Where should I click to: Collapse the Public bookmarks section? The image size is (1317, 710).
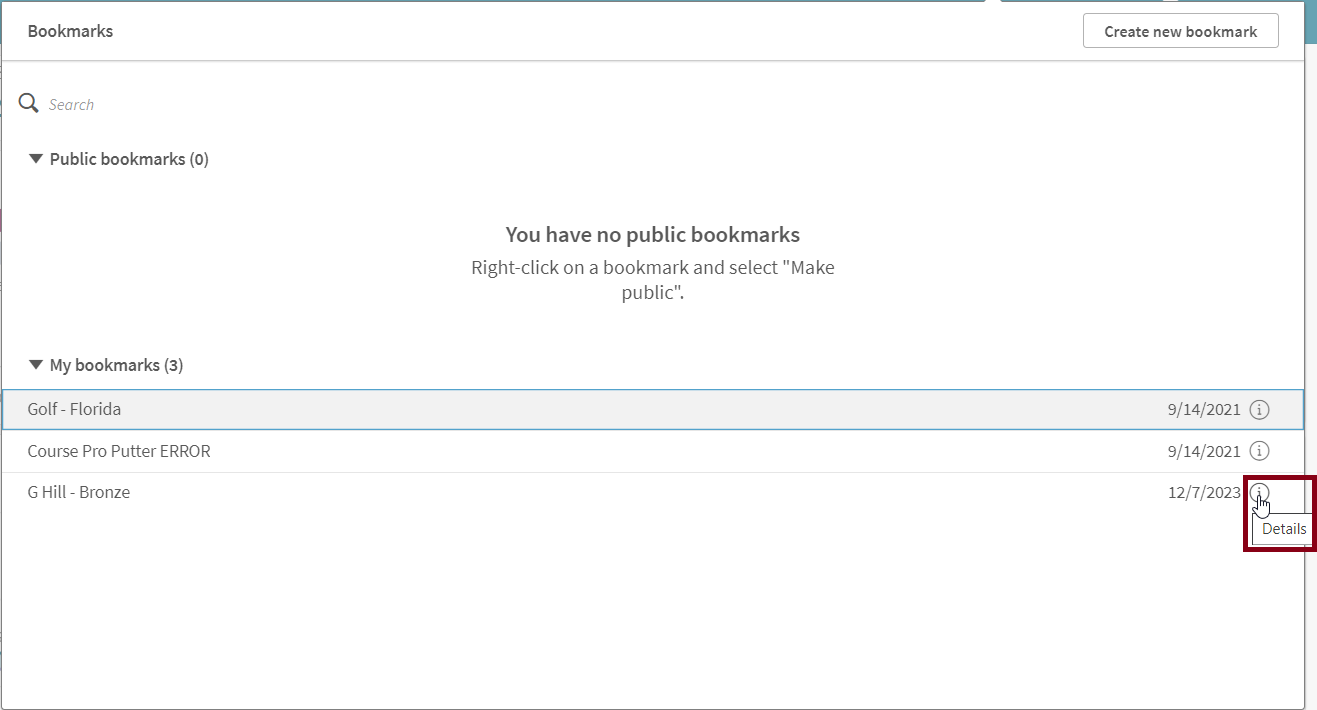click(36, 158)
